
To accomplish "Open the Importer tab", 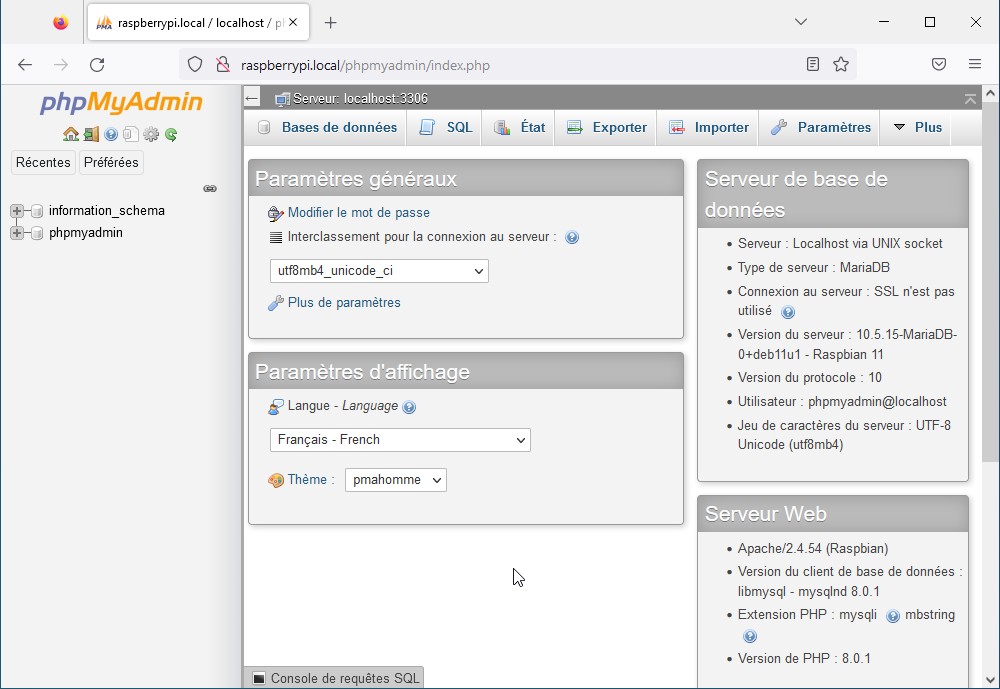I will coord(708,128).
